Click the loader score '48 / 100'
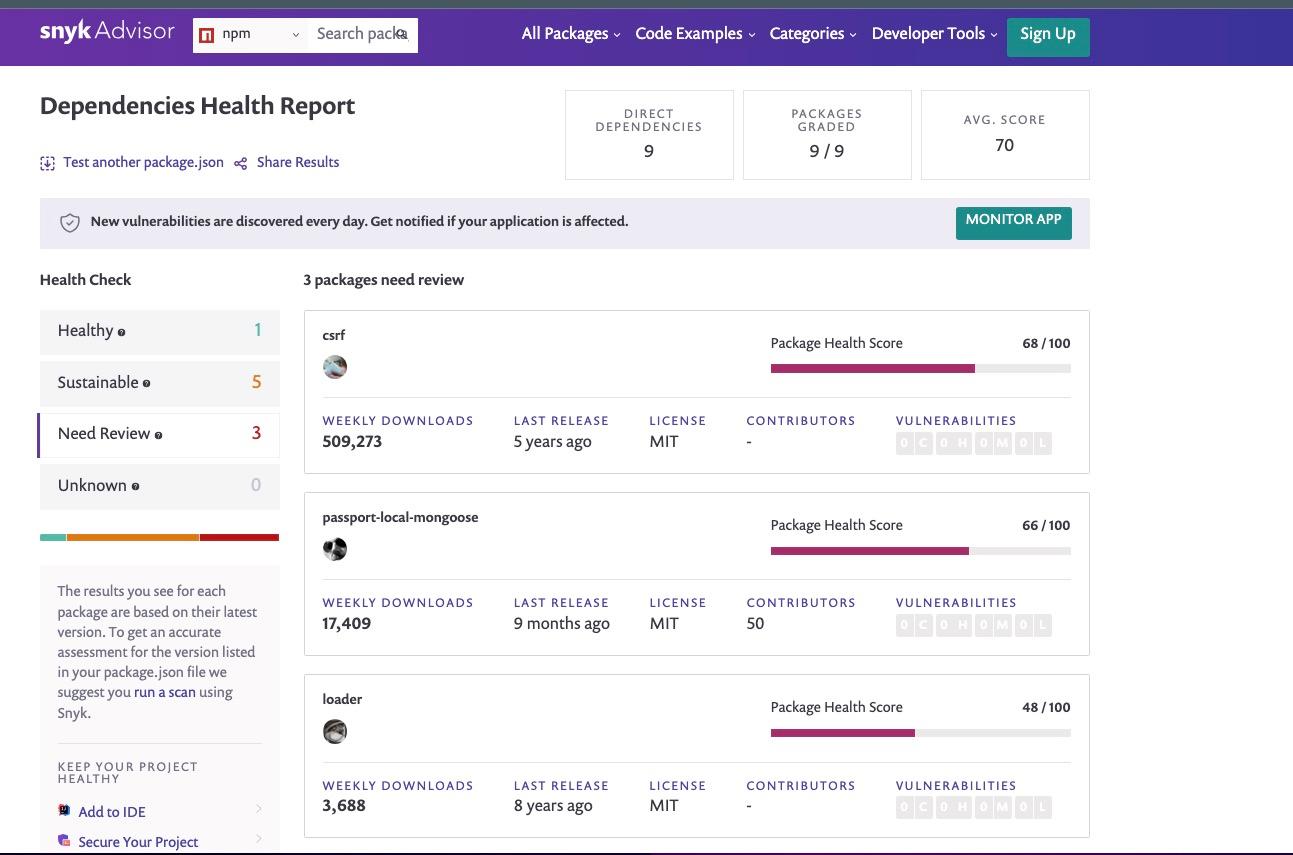Screen dimensions: 1293x855 tap(1046, 707)
